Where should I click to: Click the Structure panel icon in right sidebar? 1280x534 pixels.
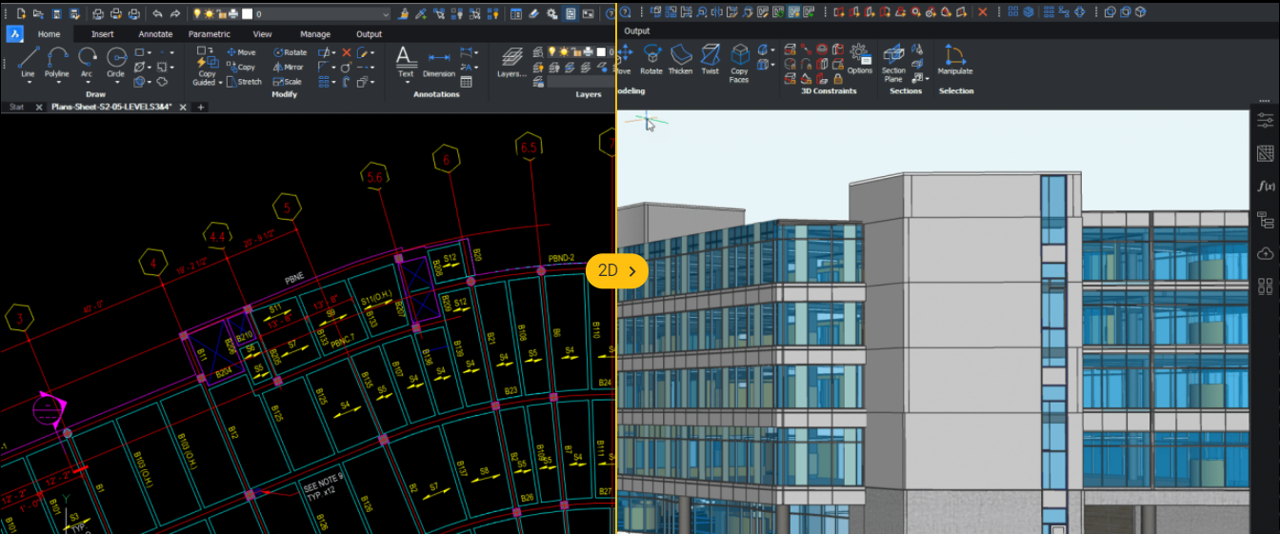point(1265,220)
